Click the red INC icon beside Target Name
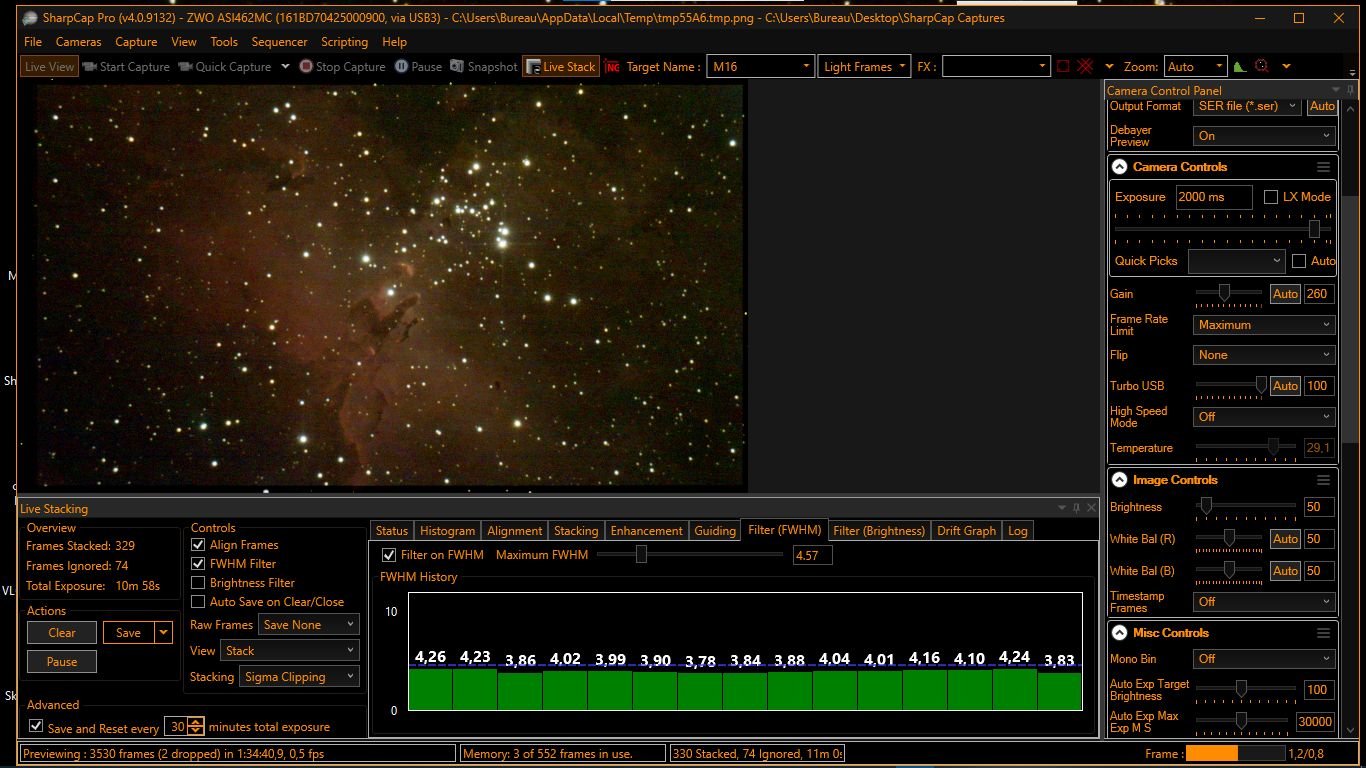Screen dimensions: 1366x768 [612, 67]
